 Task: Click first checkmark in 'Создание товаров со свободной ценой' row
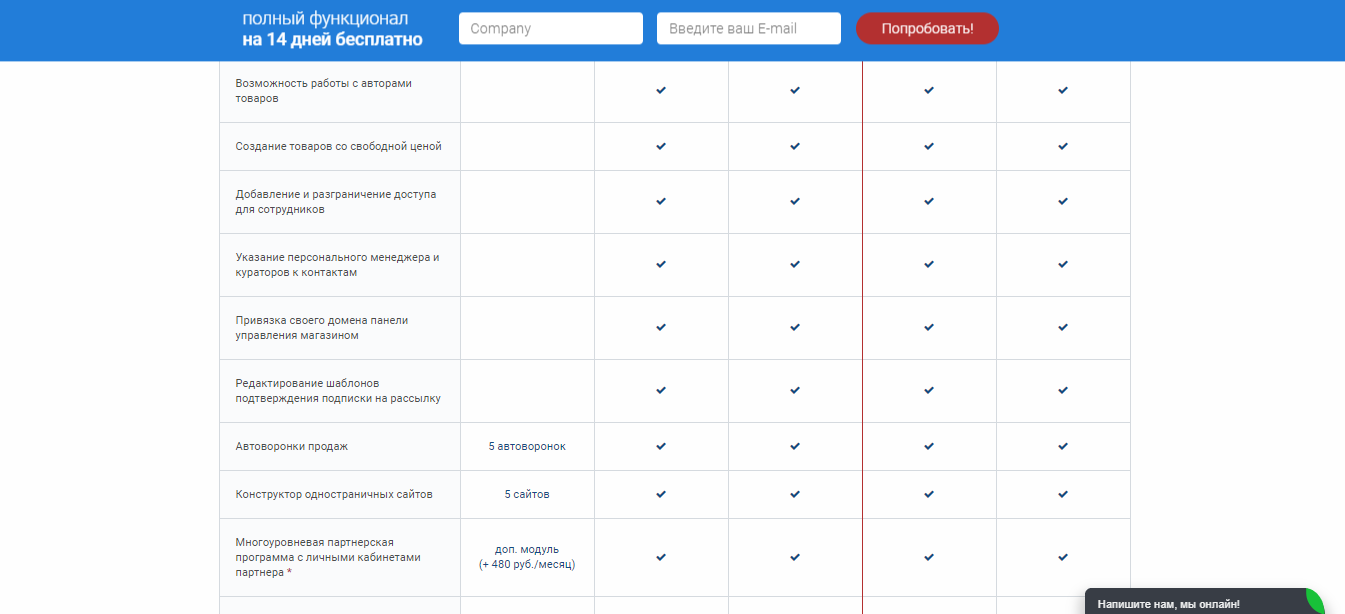point(661,146)
